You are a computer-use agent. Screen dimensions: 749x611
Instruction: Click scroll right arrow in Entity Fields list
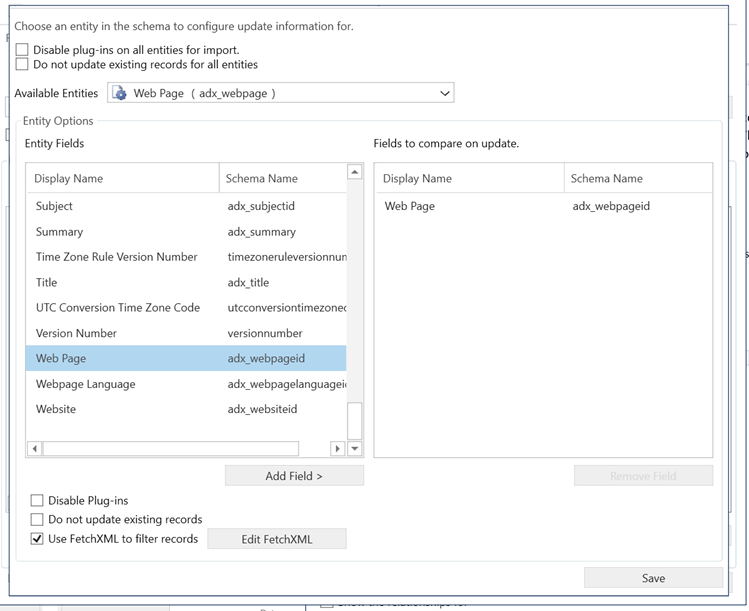[x=337, y=449]
